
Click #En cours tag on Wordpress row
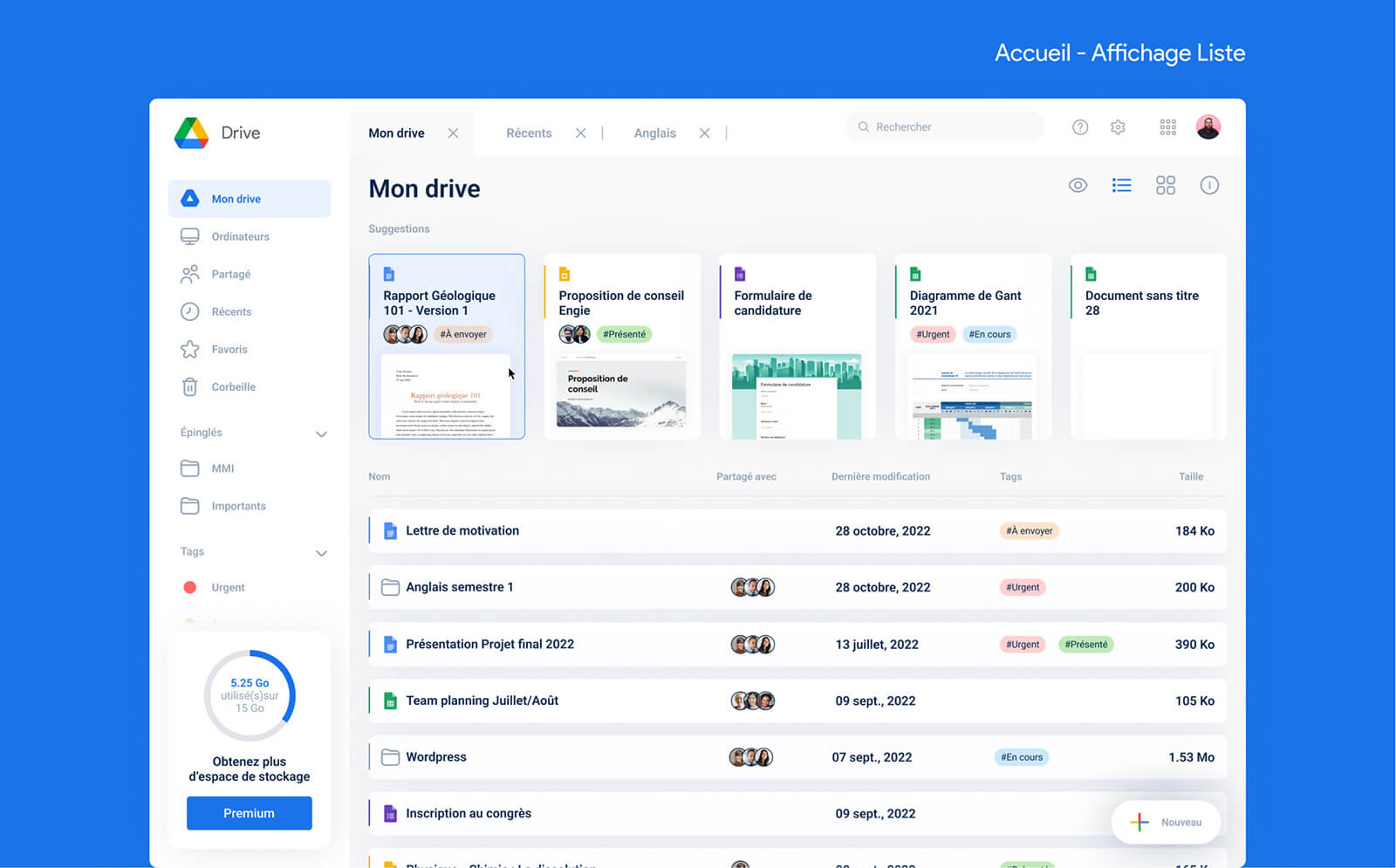pyautogui.click(x=1022, y=757)
